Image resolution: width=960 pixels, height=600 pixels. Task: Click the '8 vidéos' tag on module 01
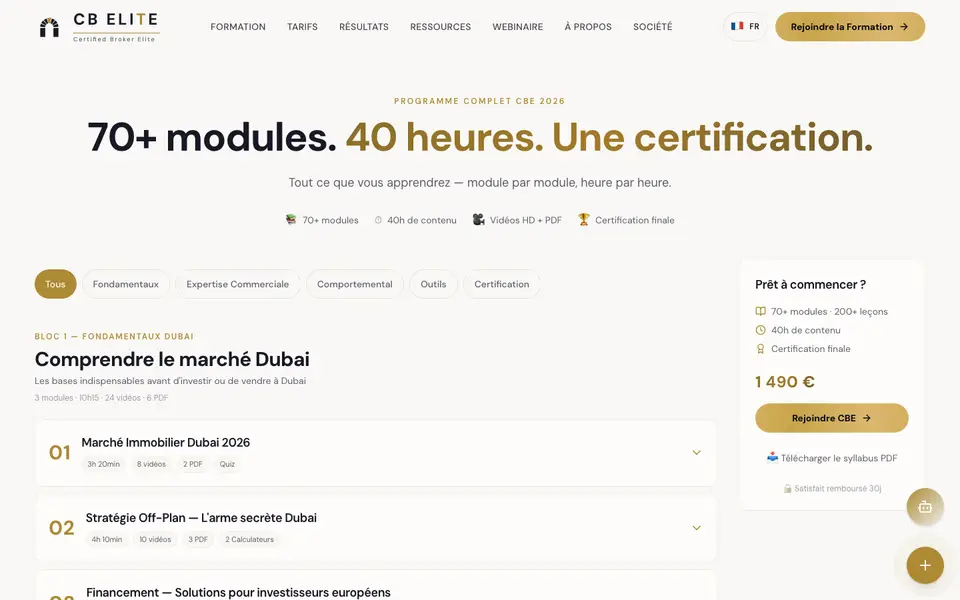[x=151, y=464]
